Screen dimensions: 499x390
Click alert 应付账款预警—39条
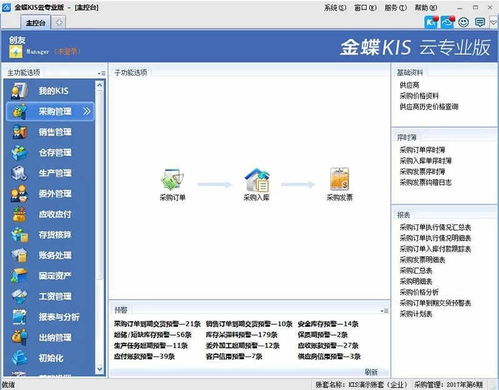[144, 356]
